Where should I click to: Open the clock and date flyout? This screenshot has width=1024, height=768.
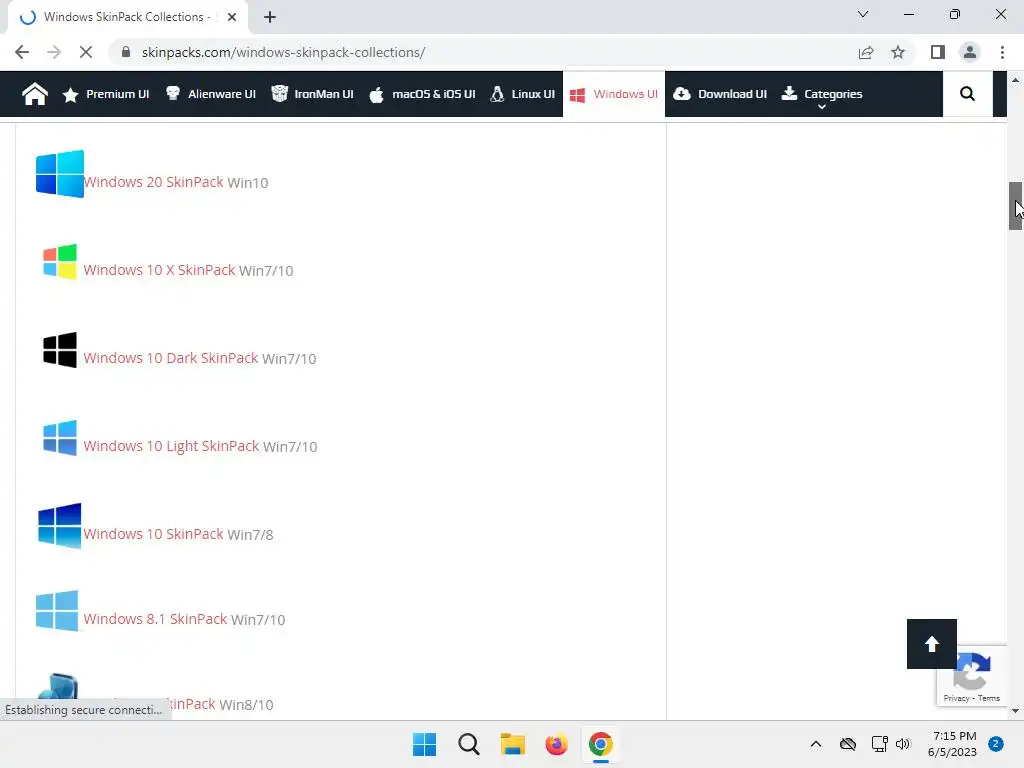click(x=953, y=744)
